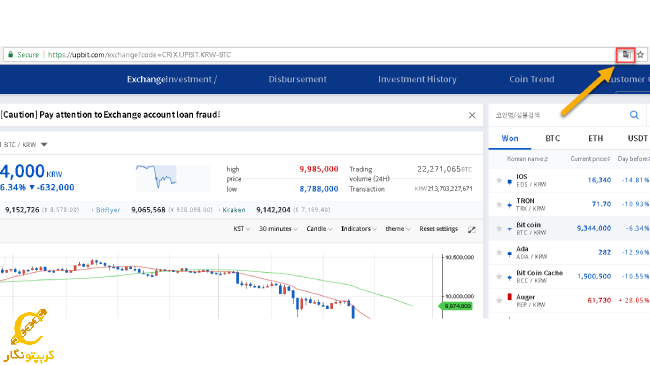Open the Disbursement menu item
Viewport: 650px width, 365px height.
tap(298, 79)
